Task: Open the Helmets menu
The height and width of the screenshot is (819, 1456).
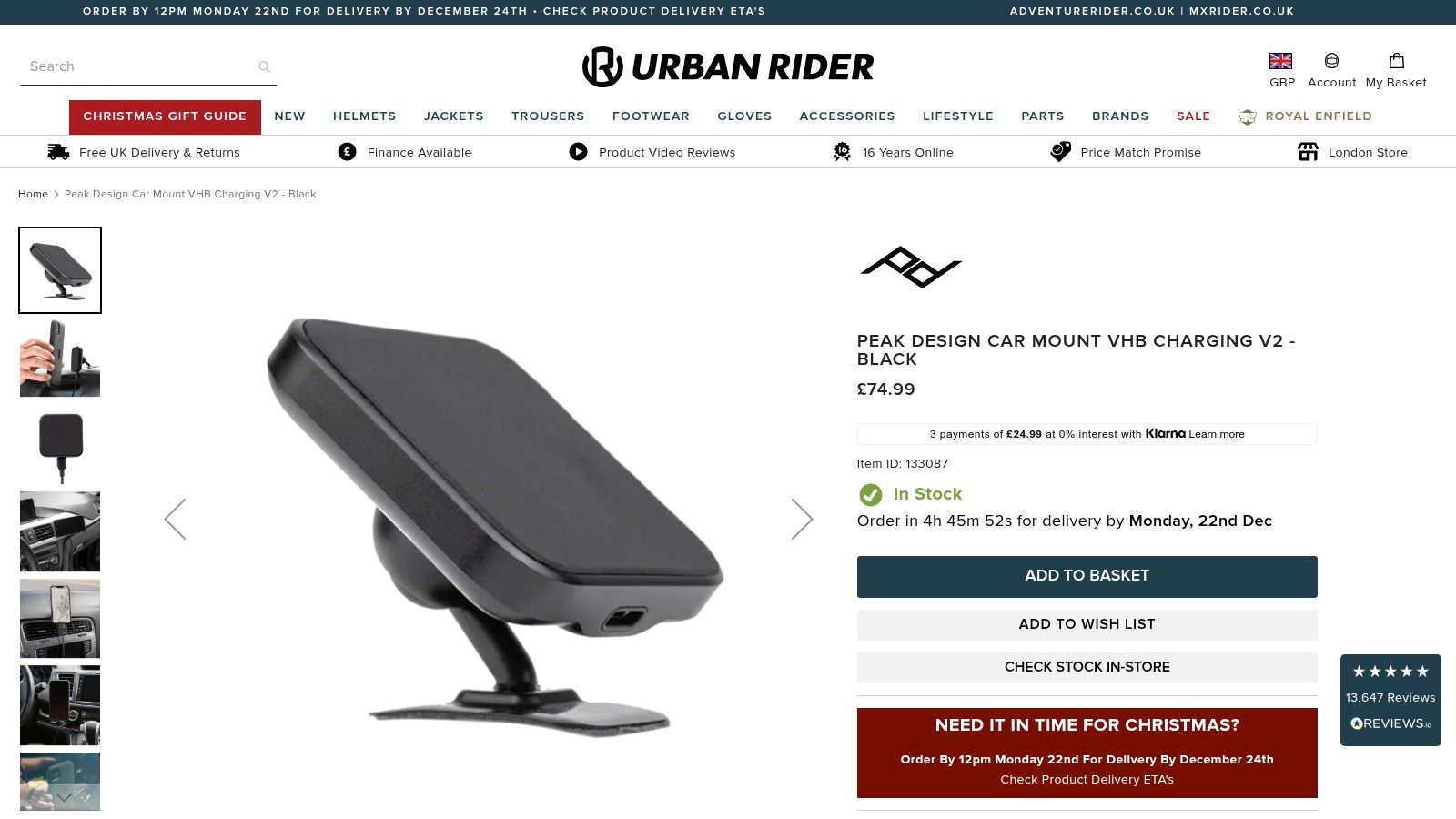Action: click(364, 116)
